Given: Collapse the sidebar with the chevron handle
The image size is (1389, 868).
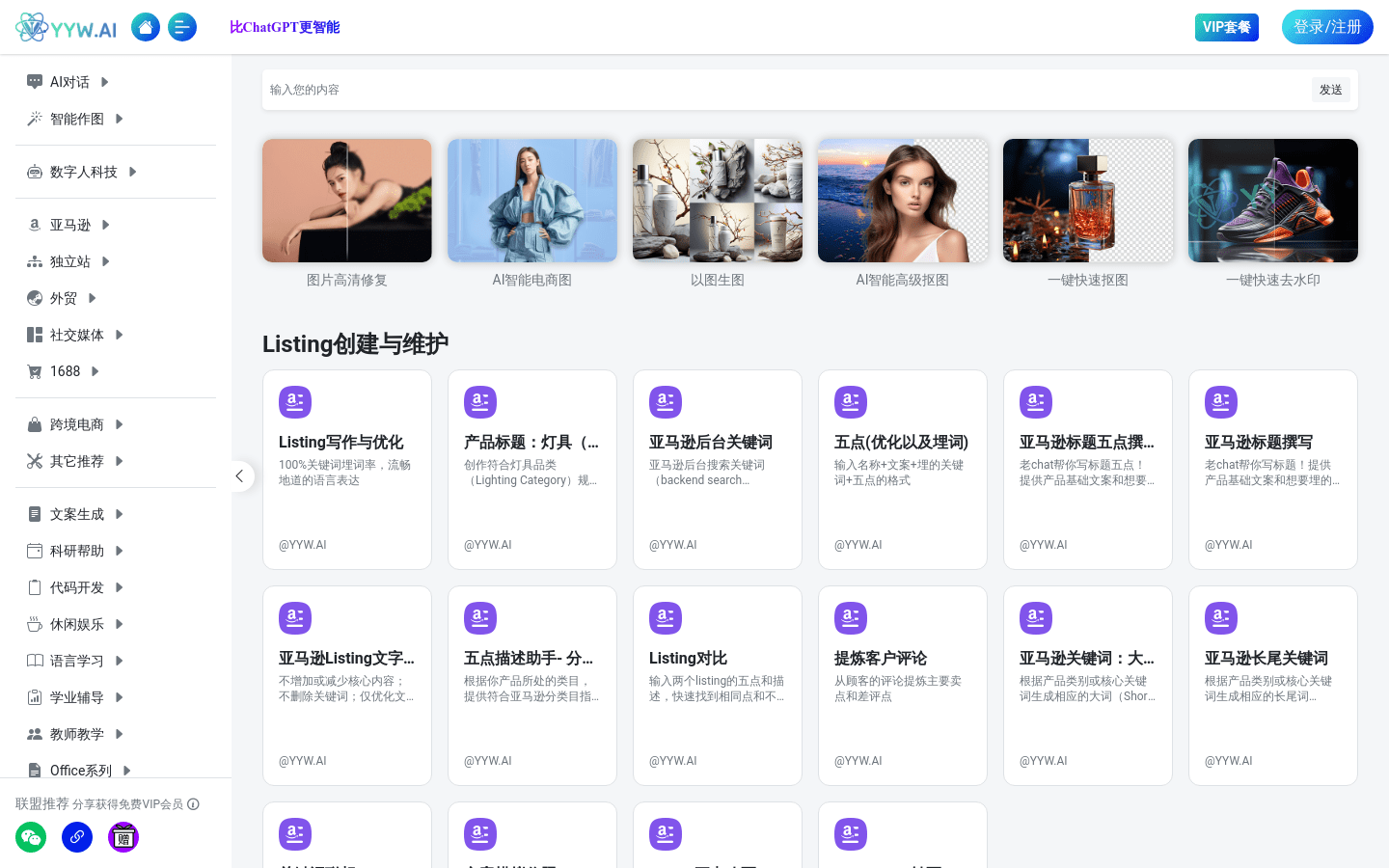Looking at the screenshot, I should click(x=239, y=475).
